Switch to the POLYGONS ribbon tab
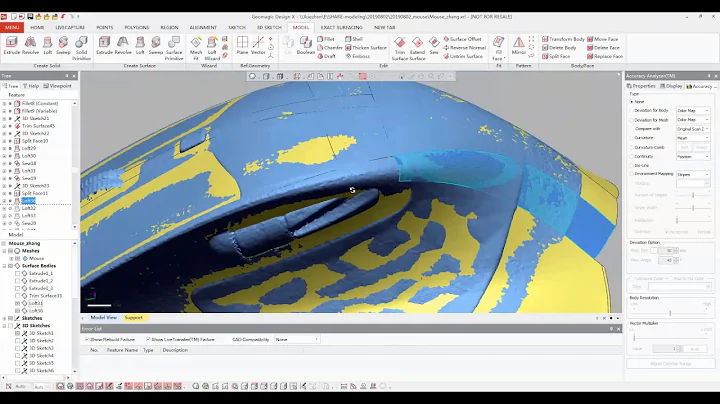 pos(136,28)
